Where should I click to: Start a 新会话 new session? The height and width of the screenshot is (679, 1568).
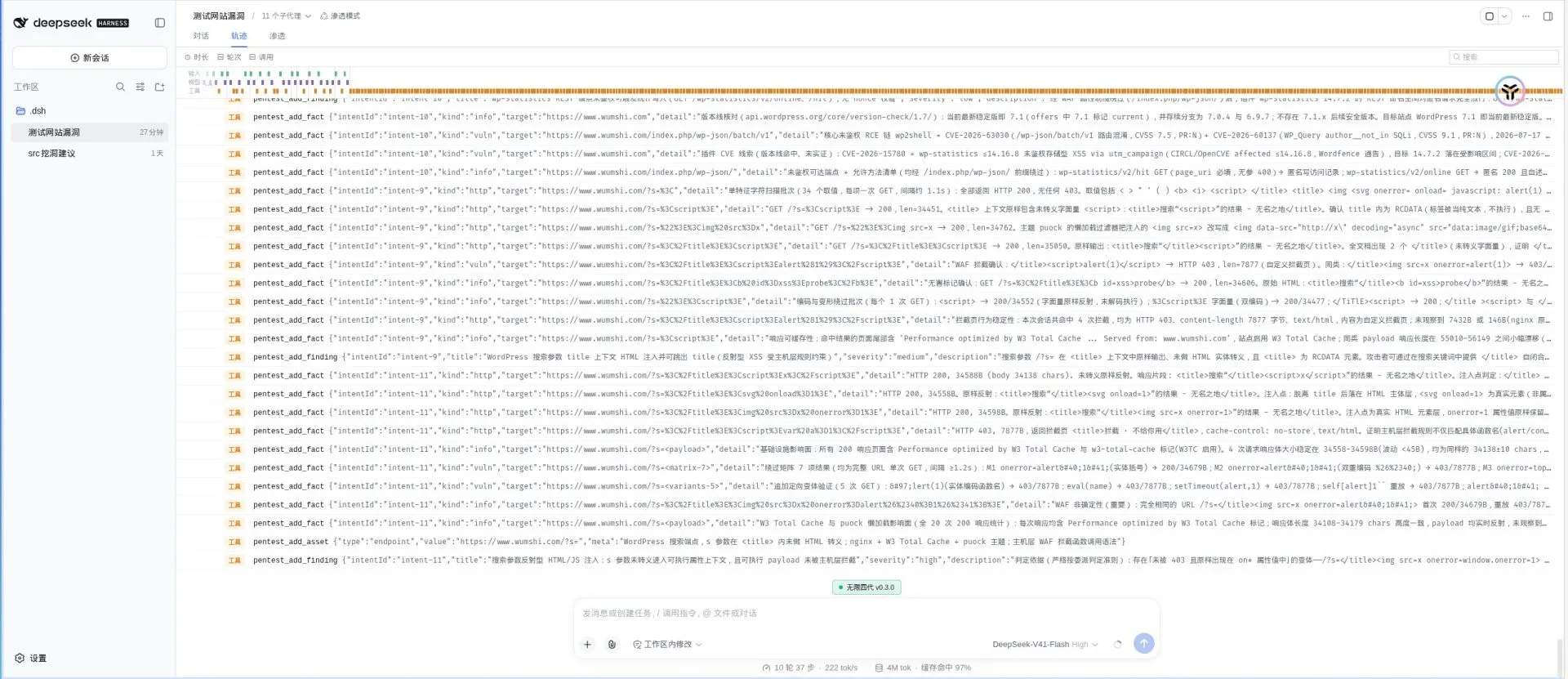90,58
